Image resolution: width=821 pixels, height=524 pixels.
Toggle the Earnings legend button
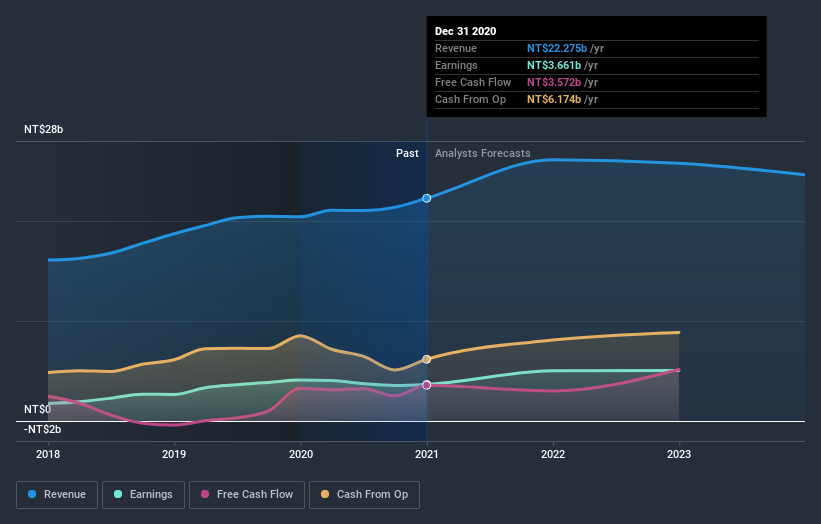[x=143, y=495]
